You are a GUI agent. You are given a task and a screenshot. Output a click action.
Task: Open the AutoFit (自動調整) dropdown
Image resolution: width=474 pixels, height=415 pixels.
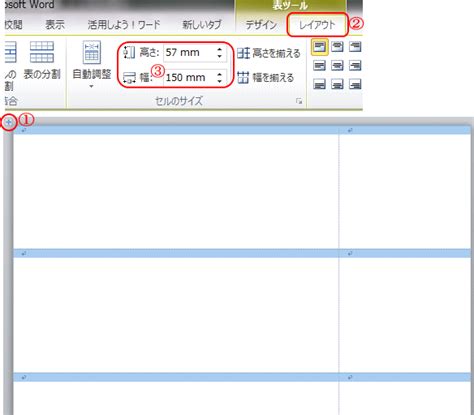92,65
